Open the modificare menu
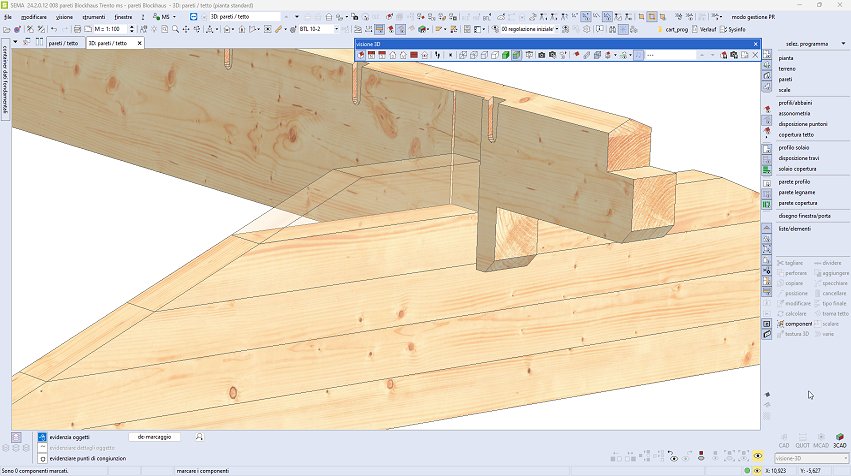The image size is (851, 476). 33,17
